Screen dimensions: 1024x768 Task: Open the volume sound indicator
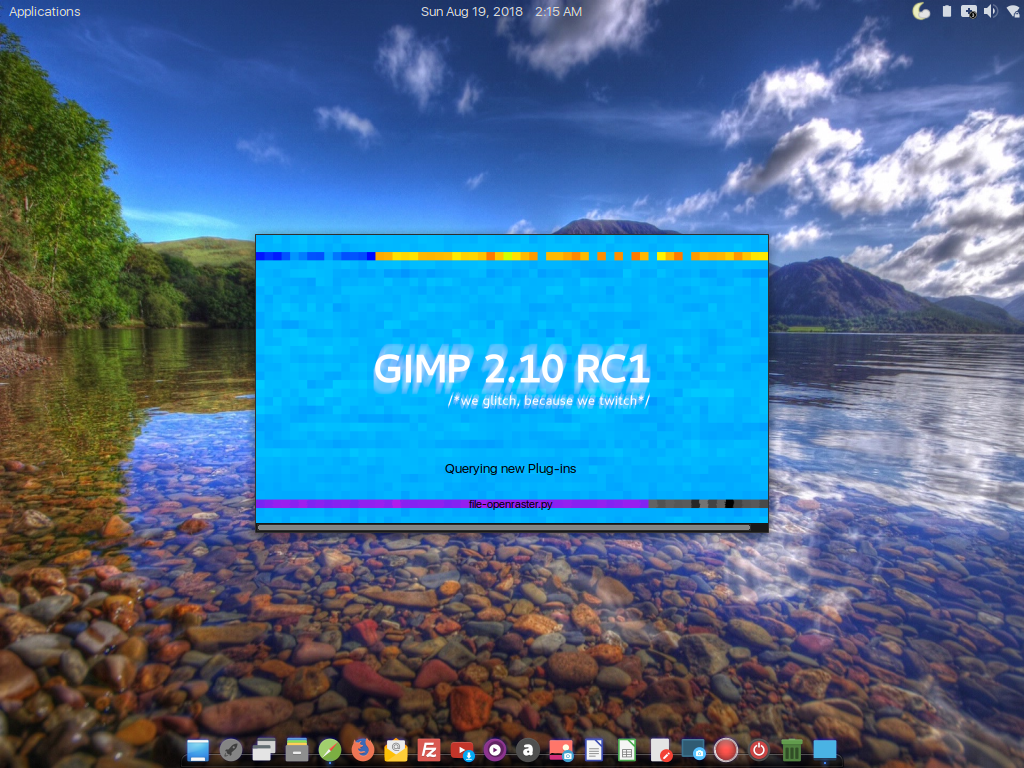pyautogui.click(x=991, y=11)
